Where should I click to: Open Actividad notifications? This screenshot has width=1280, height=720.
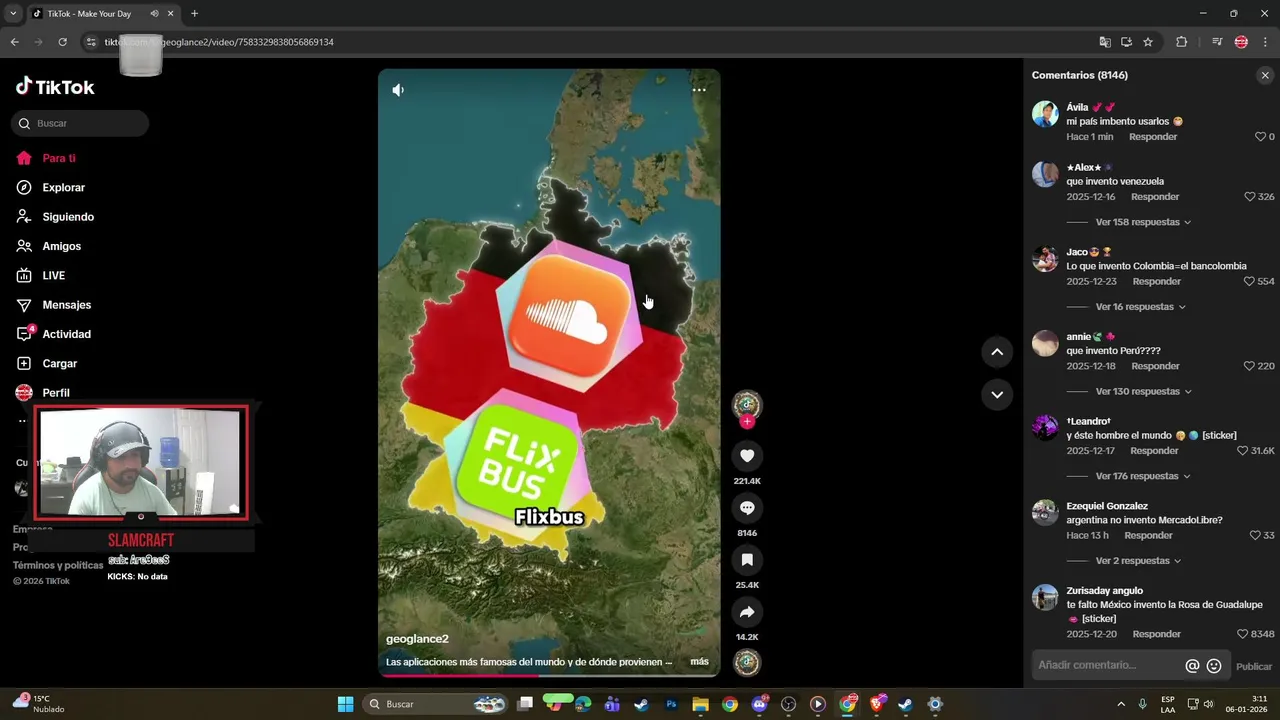point(53,334)
